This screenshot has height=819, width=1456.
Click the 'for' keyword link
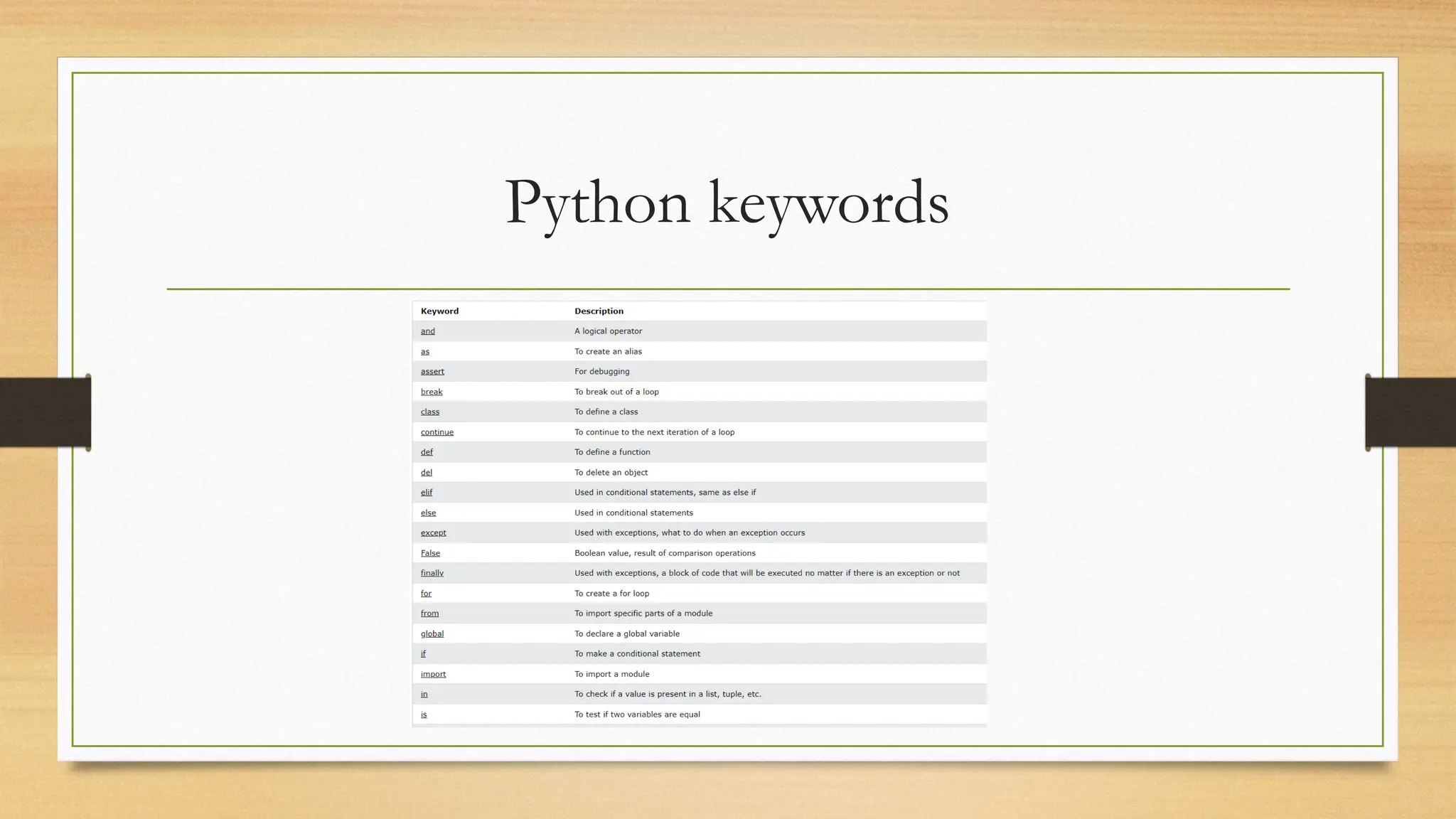pyautogui.click(x=426, y=593)
